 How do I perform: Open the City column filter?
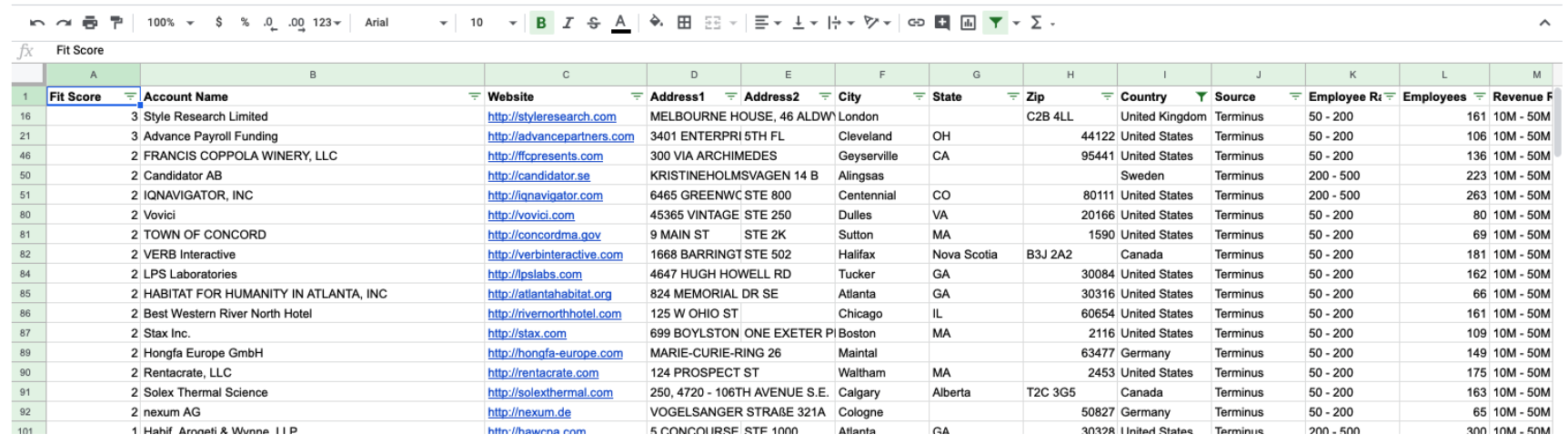[919, 96]
